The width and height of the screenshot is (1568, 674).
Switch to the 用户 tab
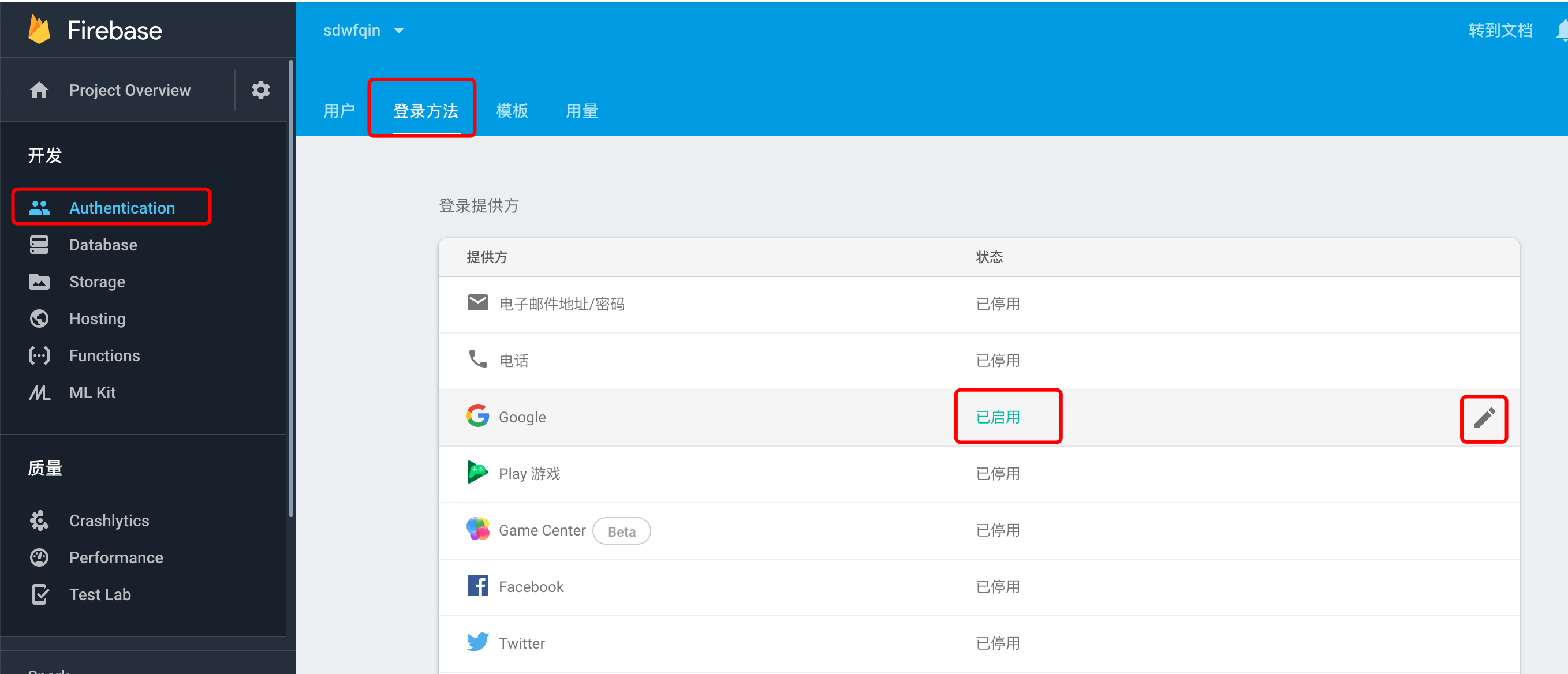[x=338, y=111]
